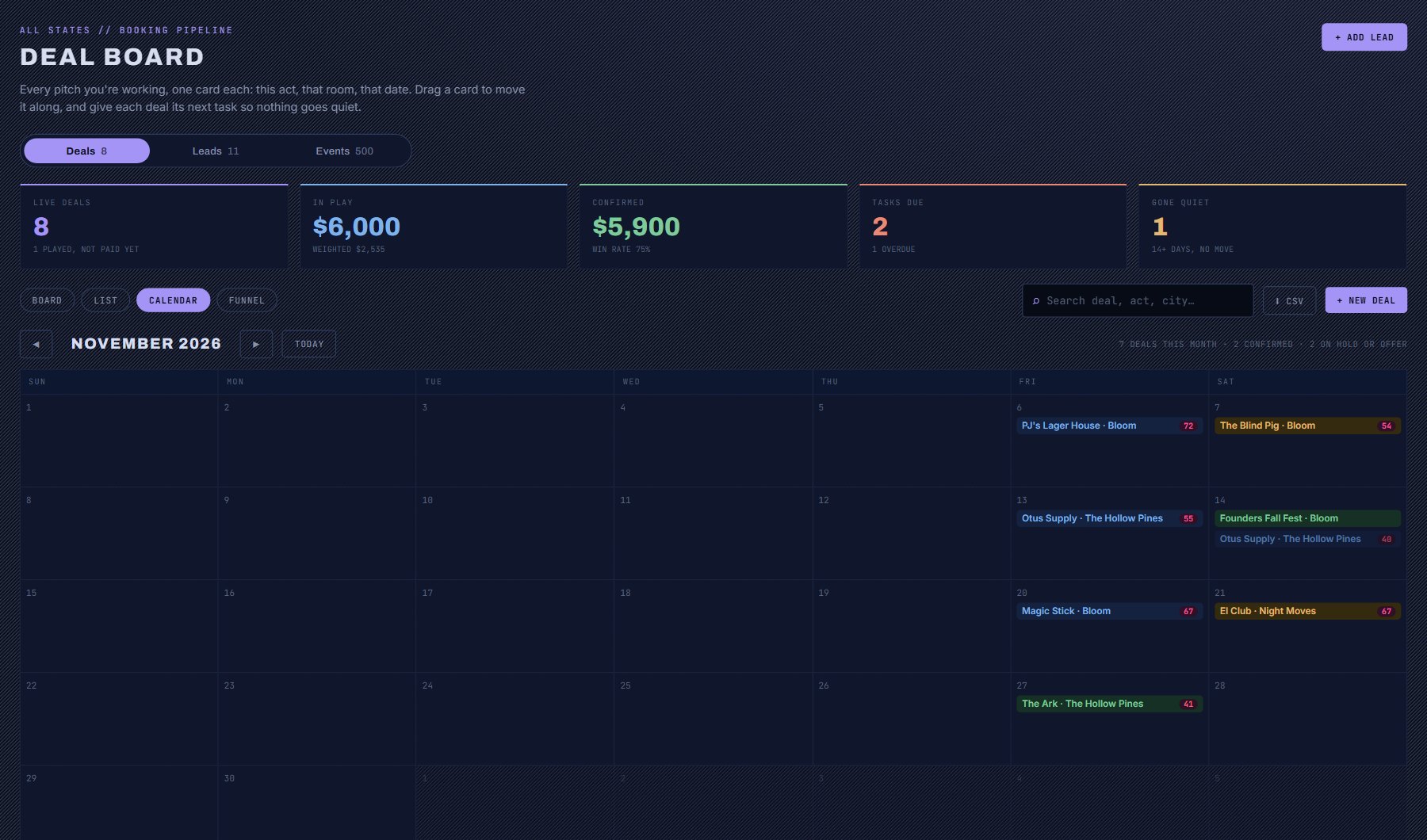Click score badge 72 on PJ's Lager House
Image resolution: width=1427 pixels, height=840 pixels.
pyautogui.click(x=1188, y=426)
